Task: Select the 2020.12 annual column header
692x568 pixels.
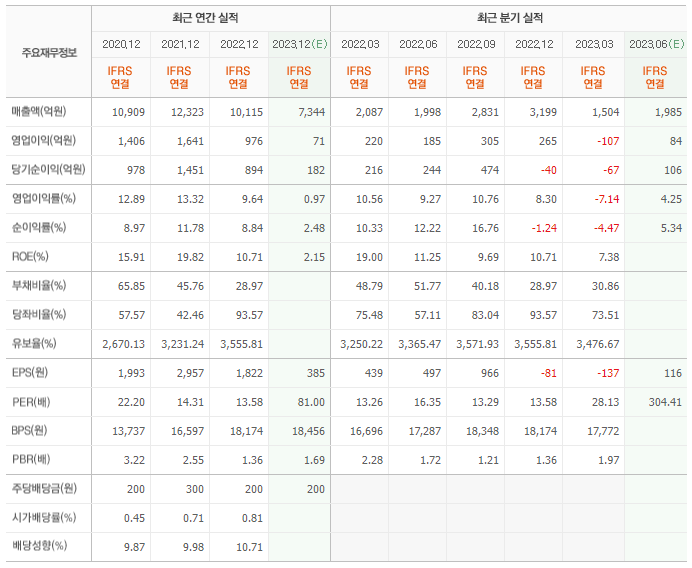Action: pos(121,44)
